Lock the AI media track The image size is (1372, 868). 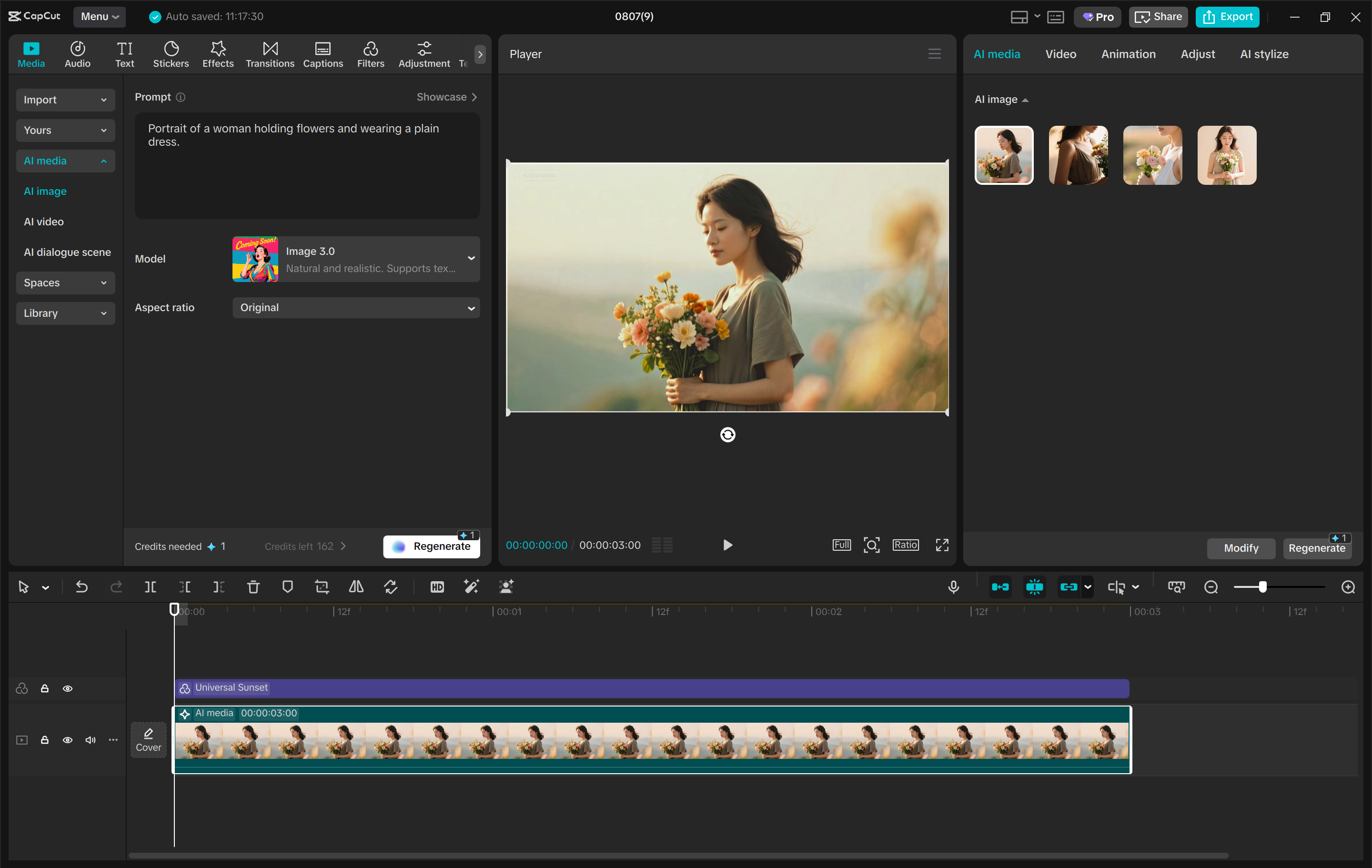pyautogui.click(x=45, y=740)
